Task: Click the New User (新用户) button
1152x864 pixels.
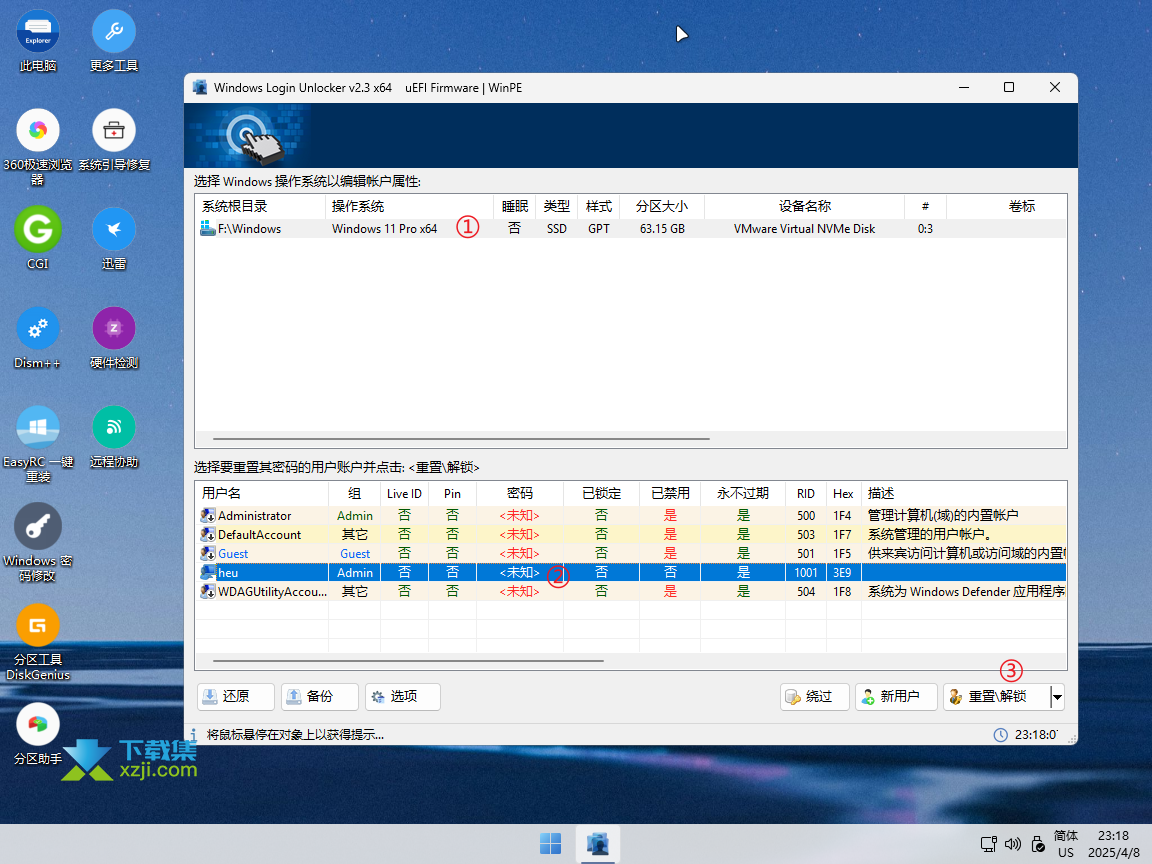Action: (x=896, y=697)
